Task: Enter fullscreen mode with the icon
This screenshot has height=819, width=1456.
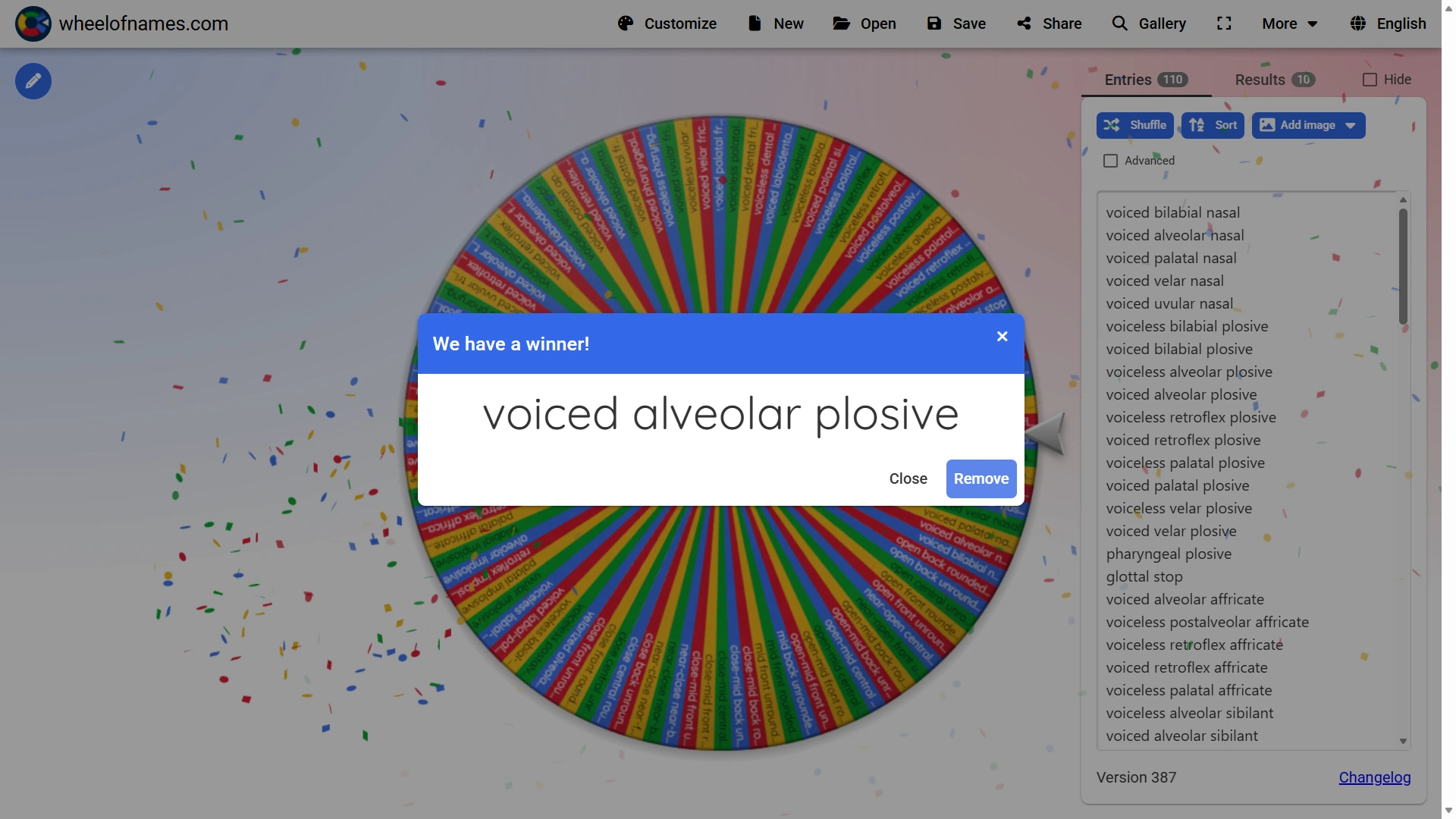Action: tap(1224, 24)
